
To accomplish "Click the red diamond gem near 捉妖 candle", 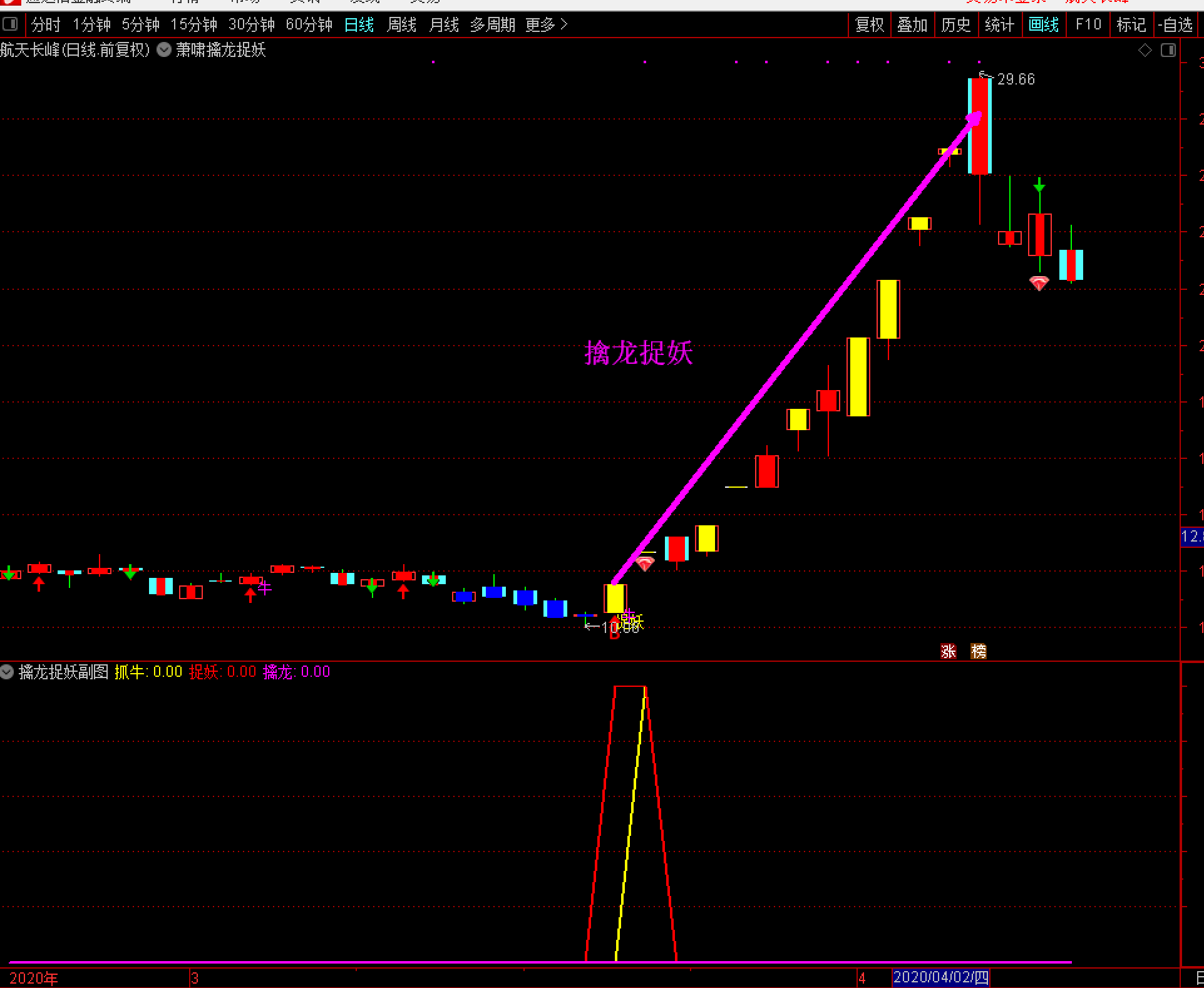I will tap(645, 563).
